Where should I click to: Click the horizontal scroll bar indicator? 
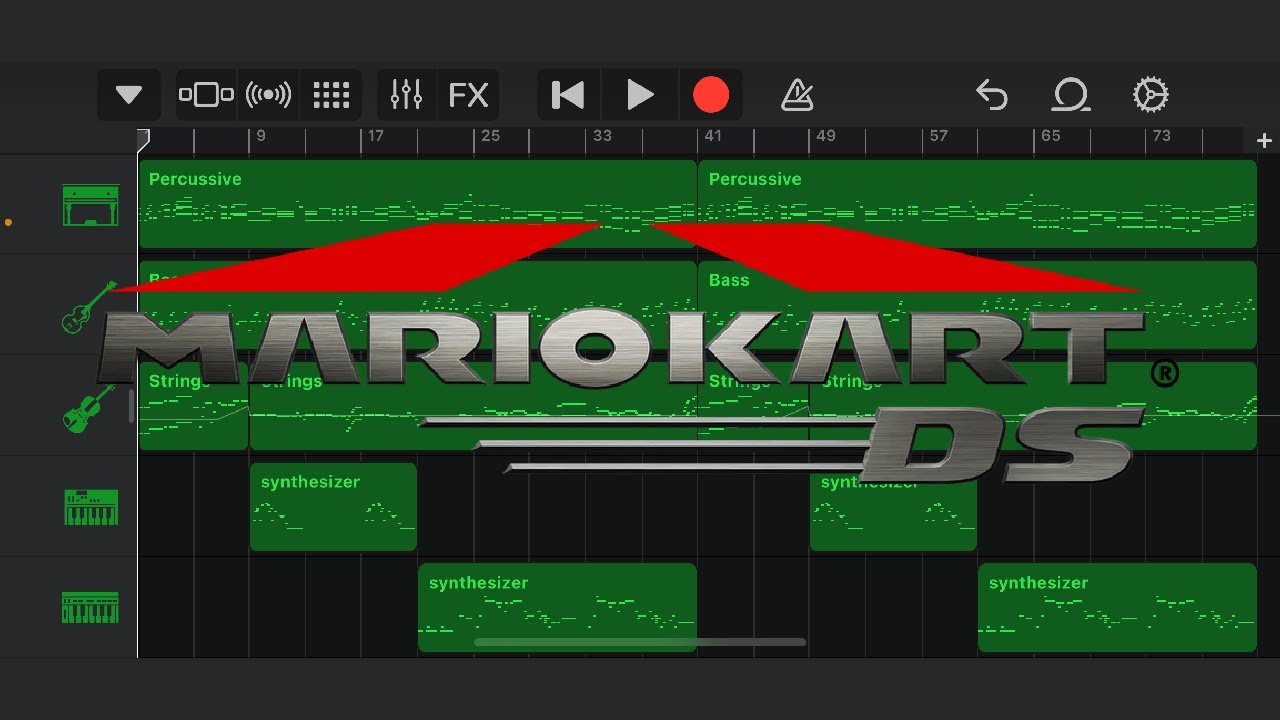click(640, 642)
